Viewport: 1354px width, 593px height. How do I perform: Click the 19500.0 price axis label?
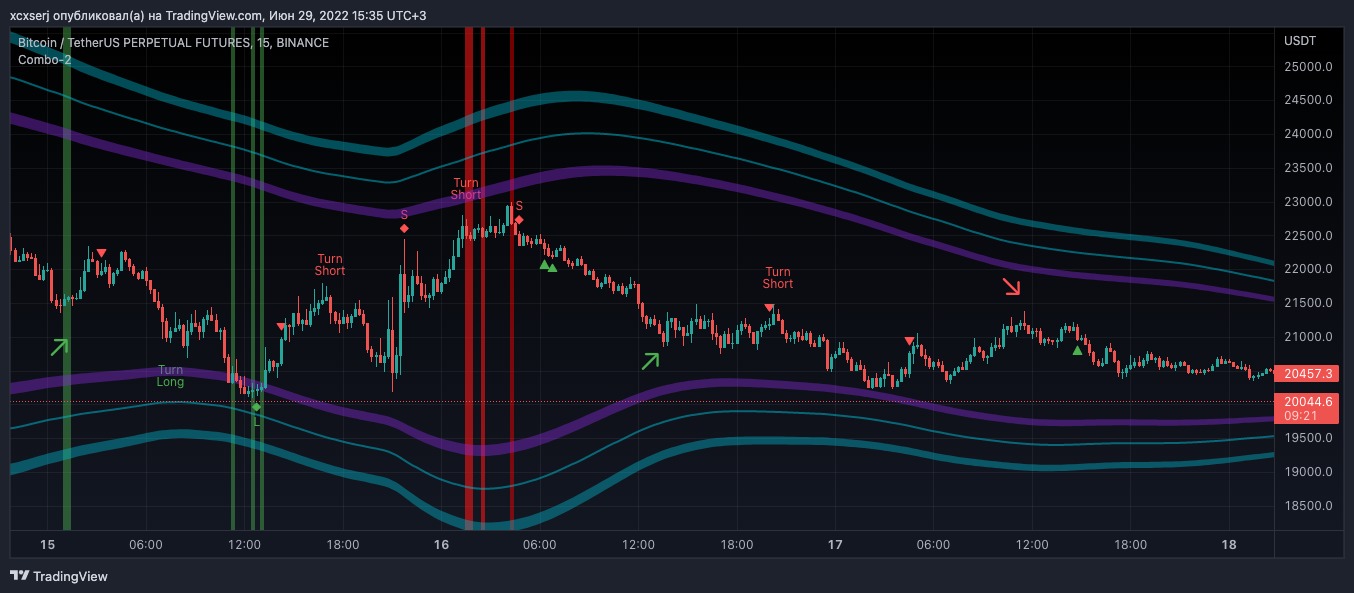(1308, 438)
